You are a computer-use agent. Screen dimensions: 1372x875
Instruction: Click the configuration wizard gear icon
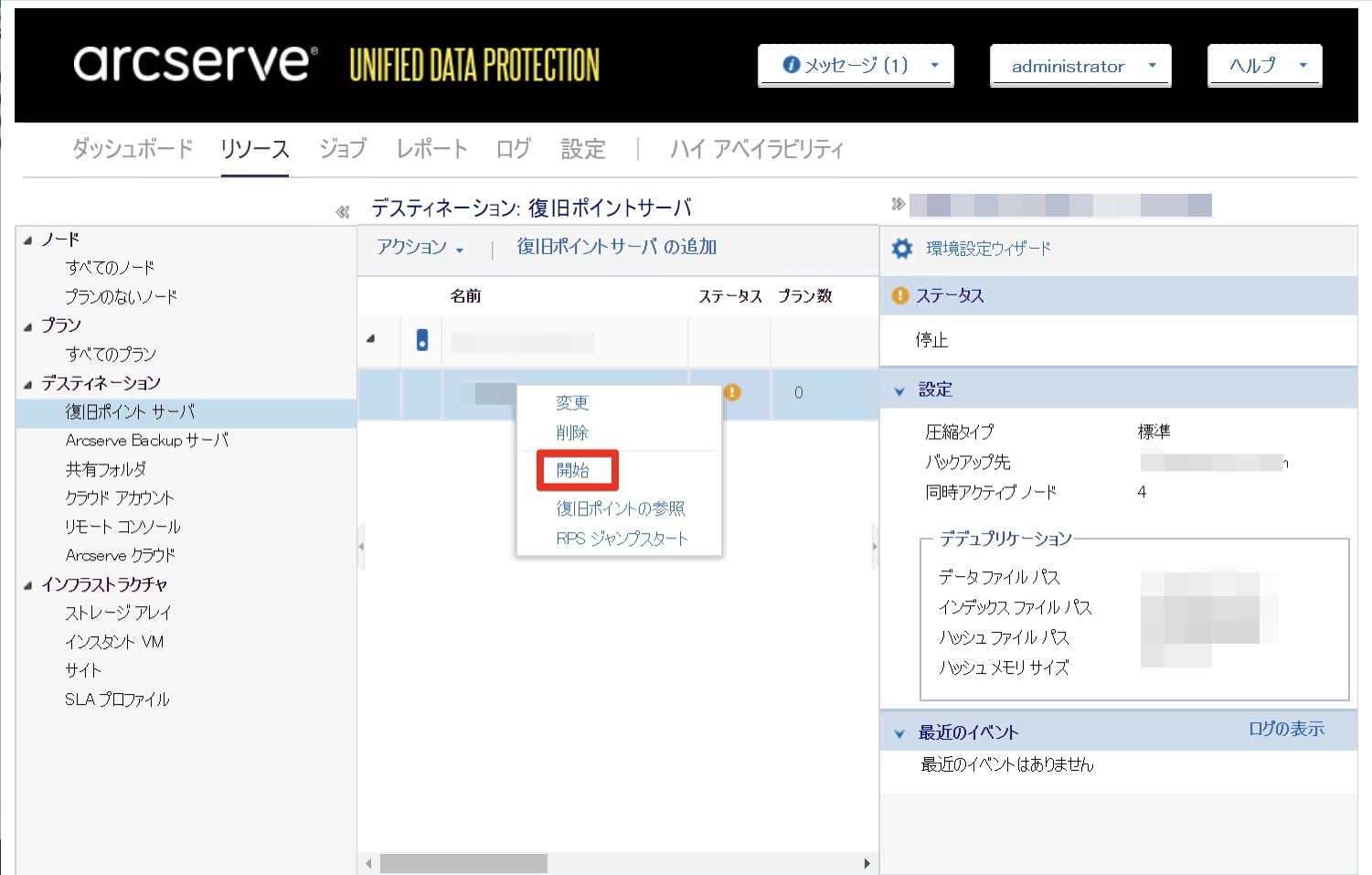(902, 249)
